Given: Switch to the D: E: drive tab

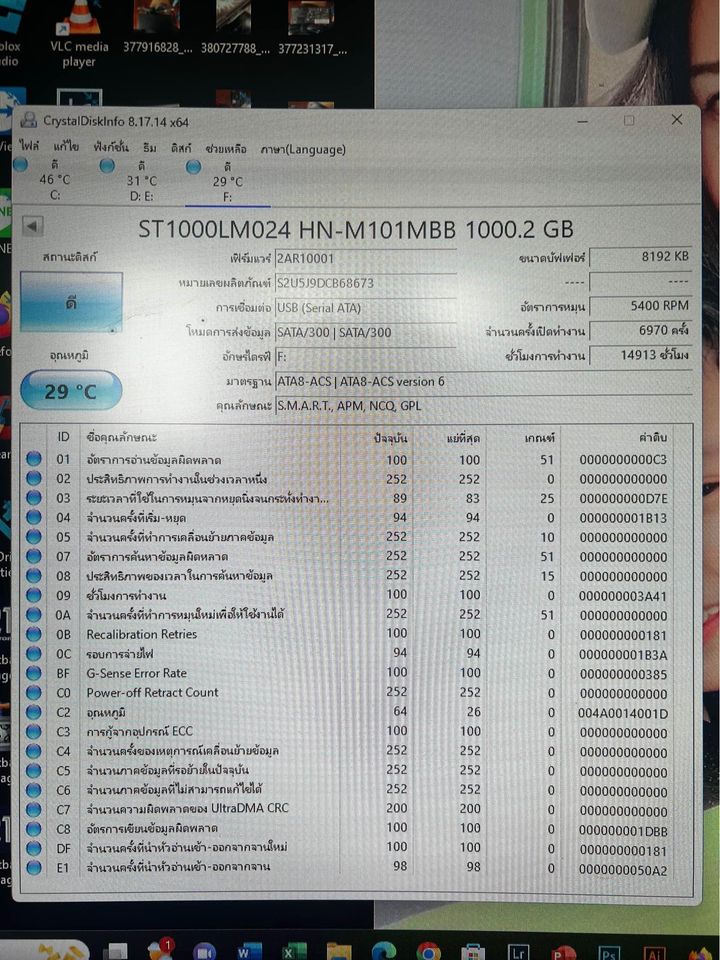Looking at the screenshot, I should [x=141, y=181].
